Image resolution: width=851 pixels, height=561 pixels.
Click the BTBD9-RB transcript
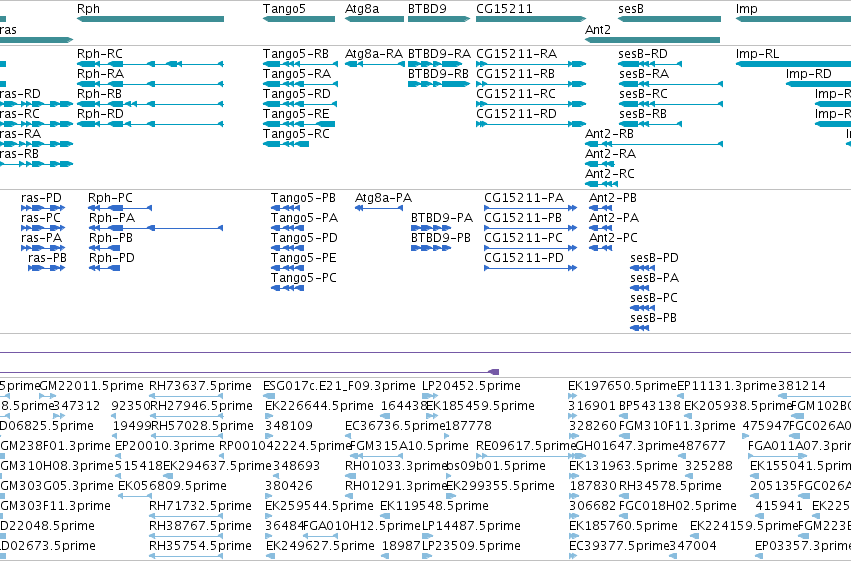pyautogui.click(x=439, y=84)
